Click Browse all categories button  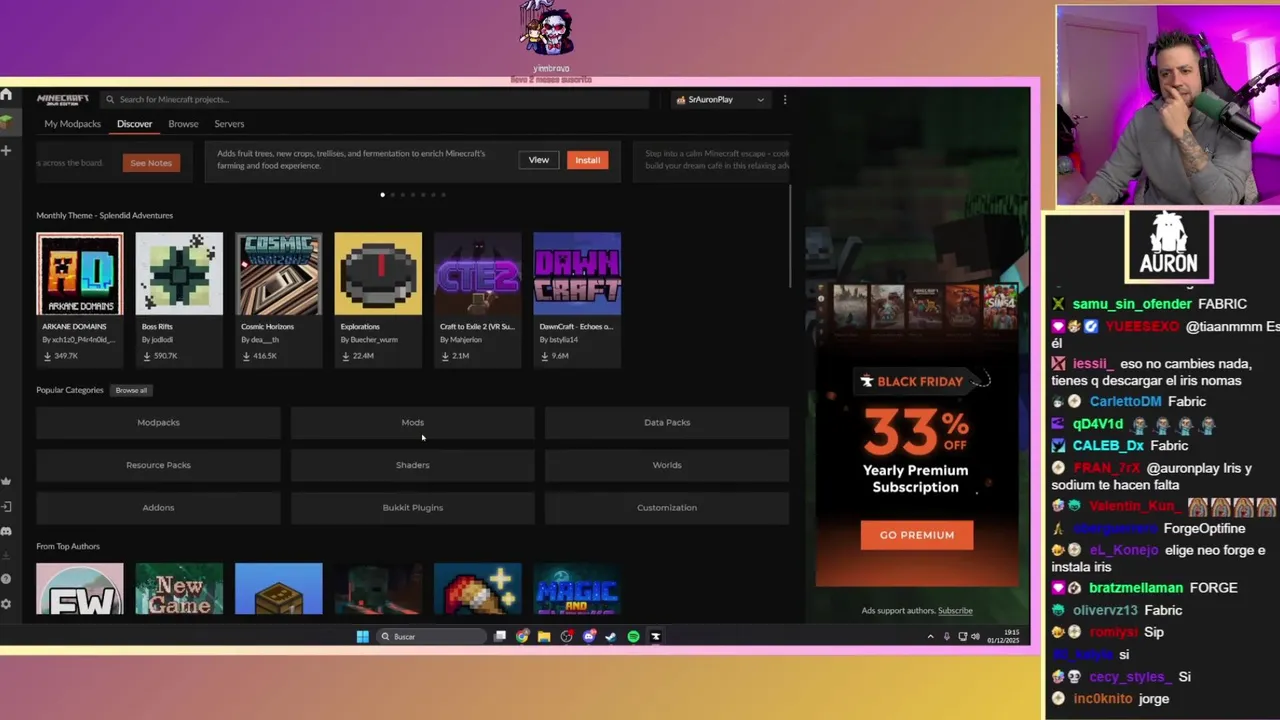pyautogui.click(x=131, y=390)
